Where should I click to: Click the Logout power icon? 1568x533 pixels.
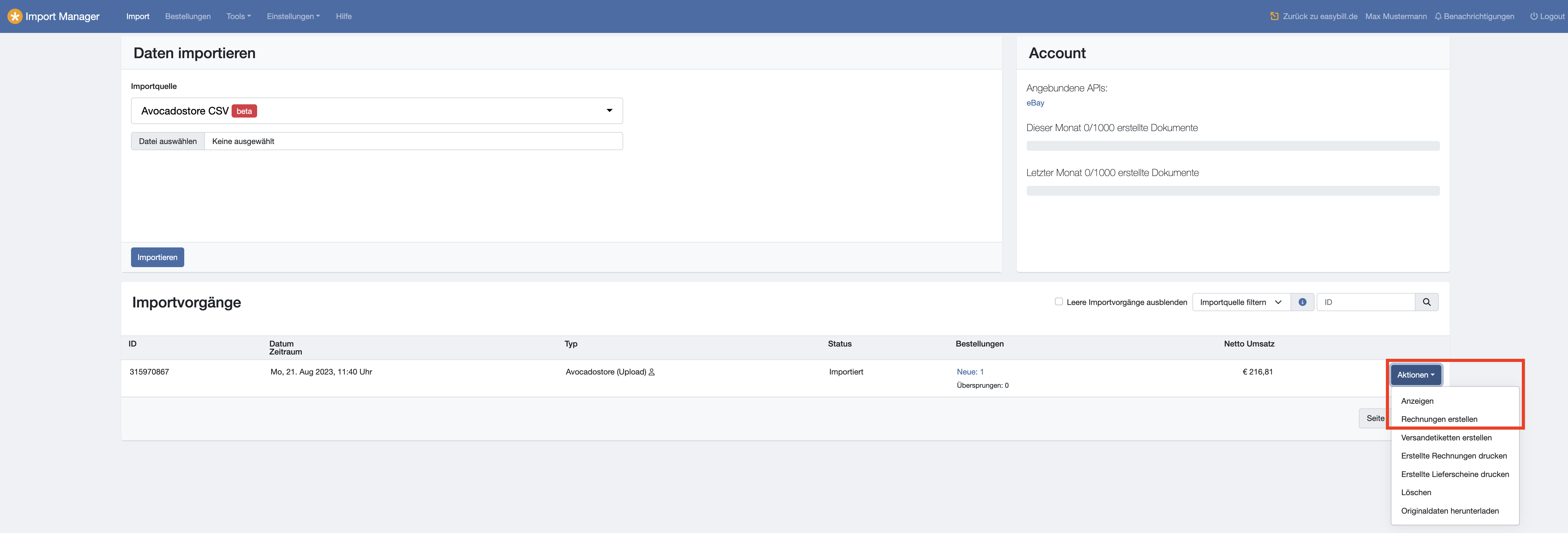click(1533, 16)
